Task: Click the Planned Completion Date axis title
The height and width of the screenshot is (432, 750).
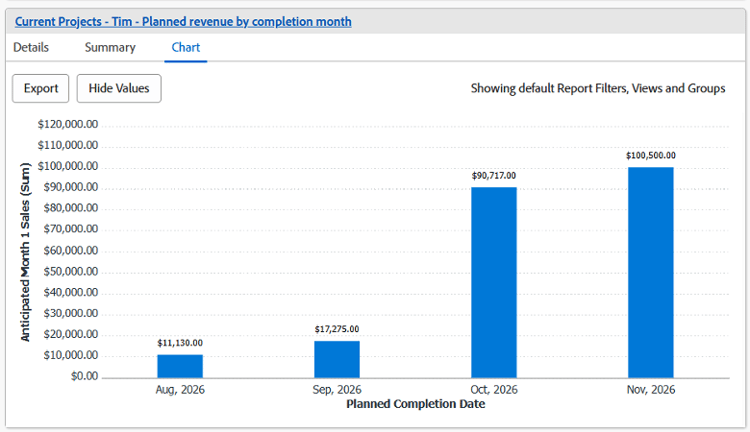Action: tap(416, 404)
